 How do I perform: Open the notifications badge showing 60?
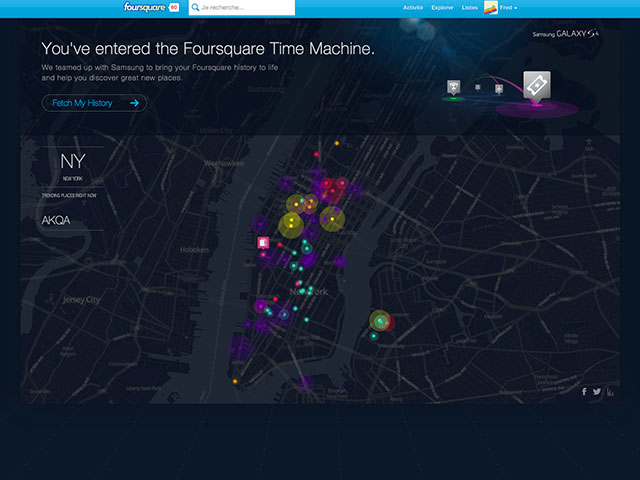click(174, 7)
